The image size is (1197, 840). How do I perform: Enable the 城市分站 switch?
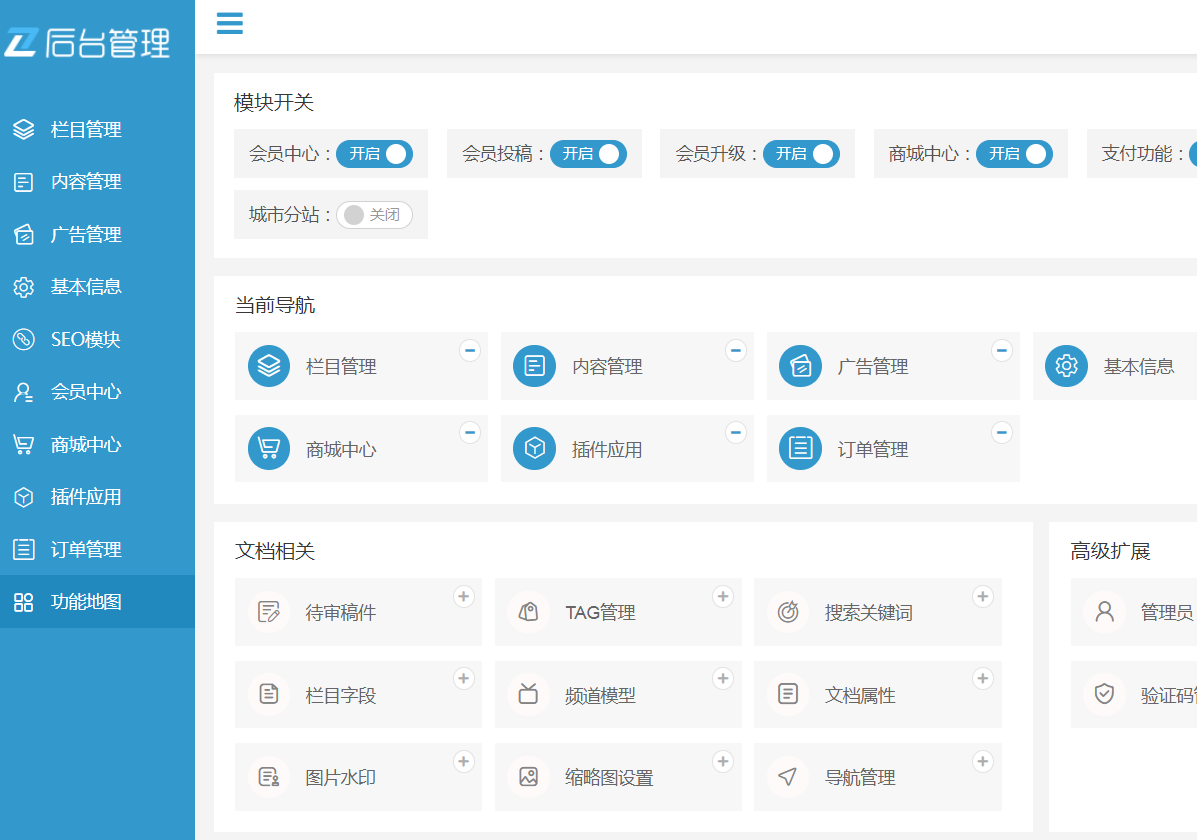374,215
